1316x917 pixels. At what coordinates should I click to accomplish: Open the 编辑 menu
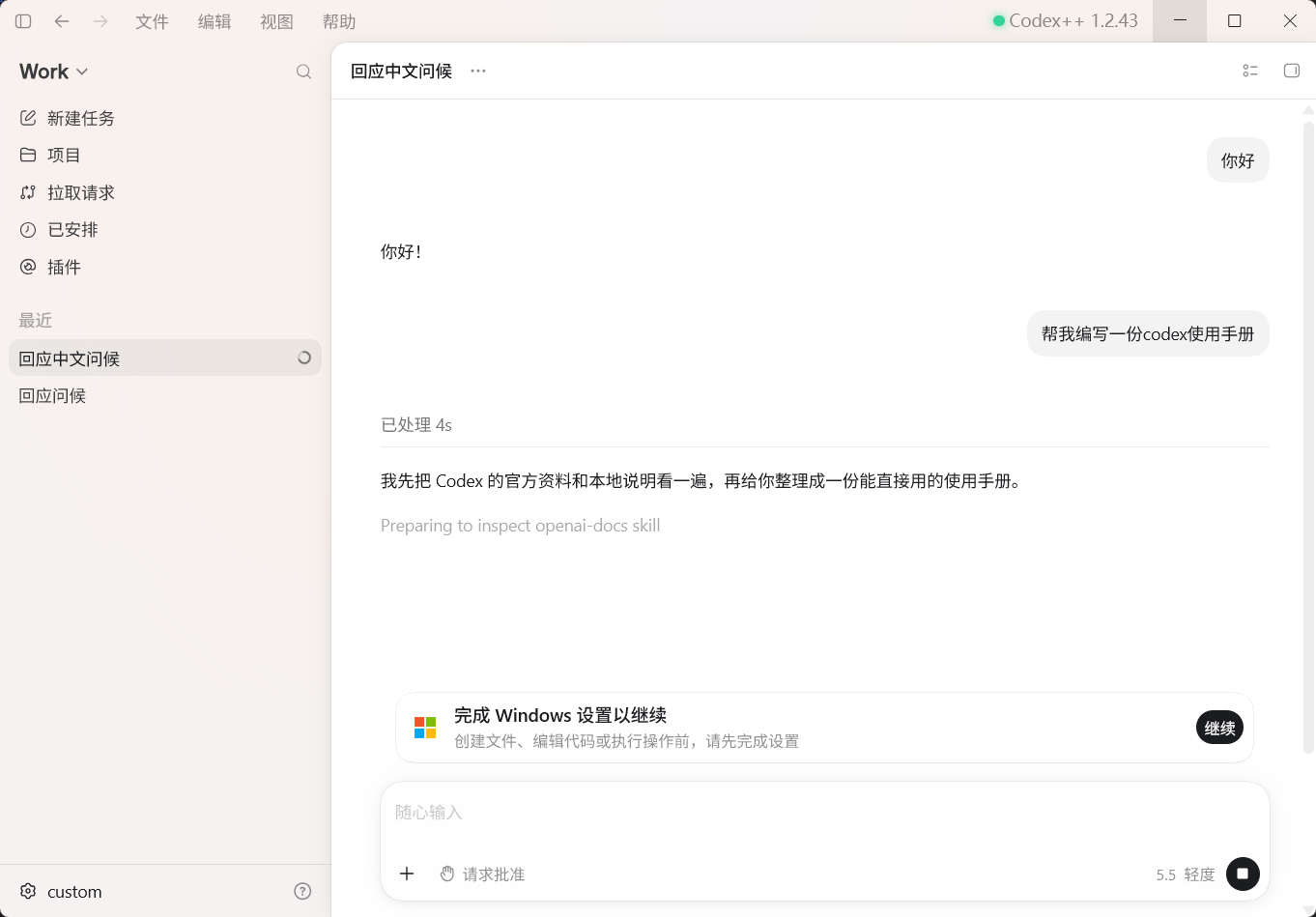click(215, 21)
